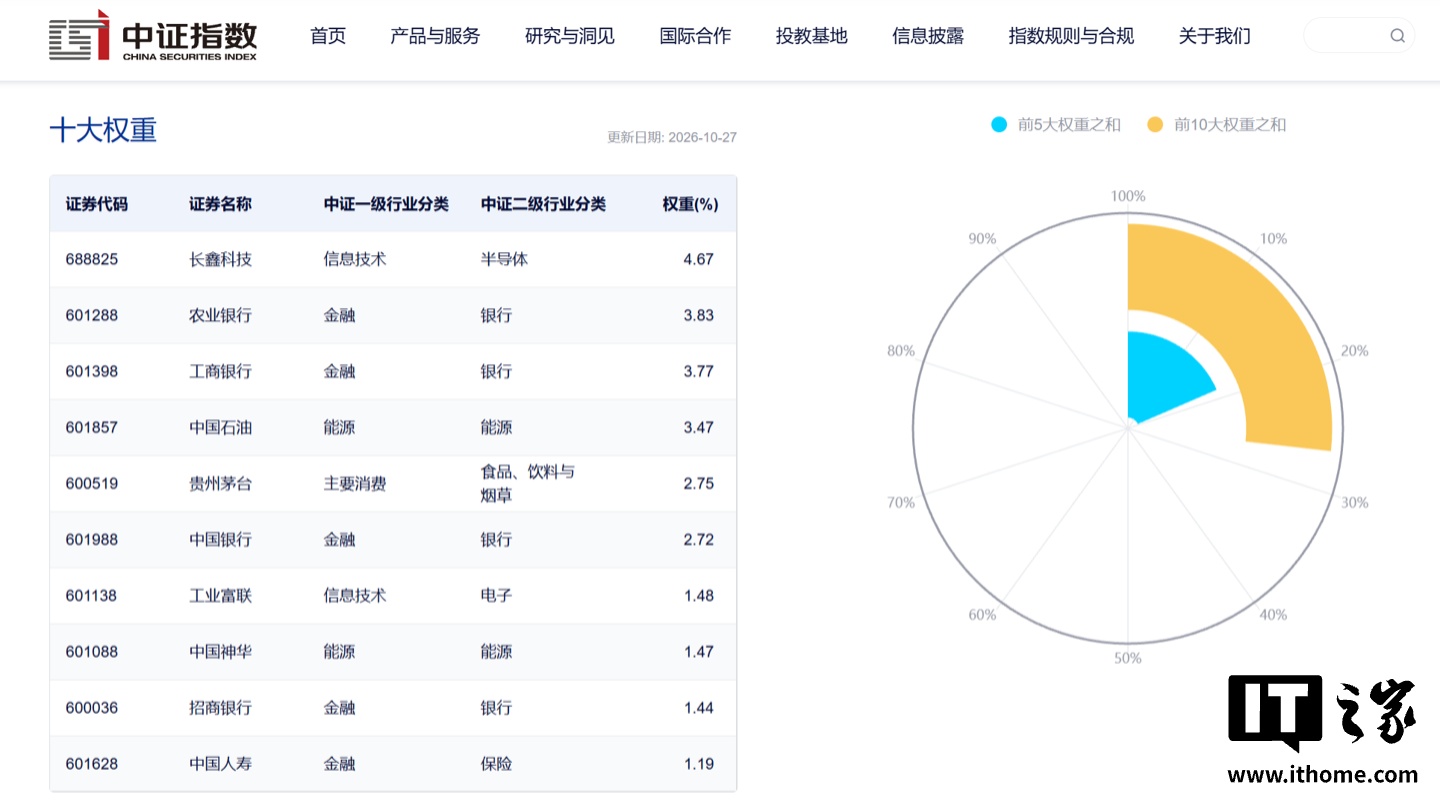This screenshot has height=802, width=1440.
Task: Select the 招商银行 name cell
Action: pyautogui.click(x=220, y=707)
